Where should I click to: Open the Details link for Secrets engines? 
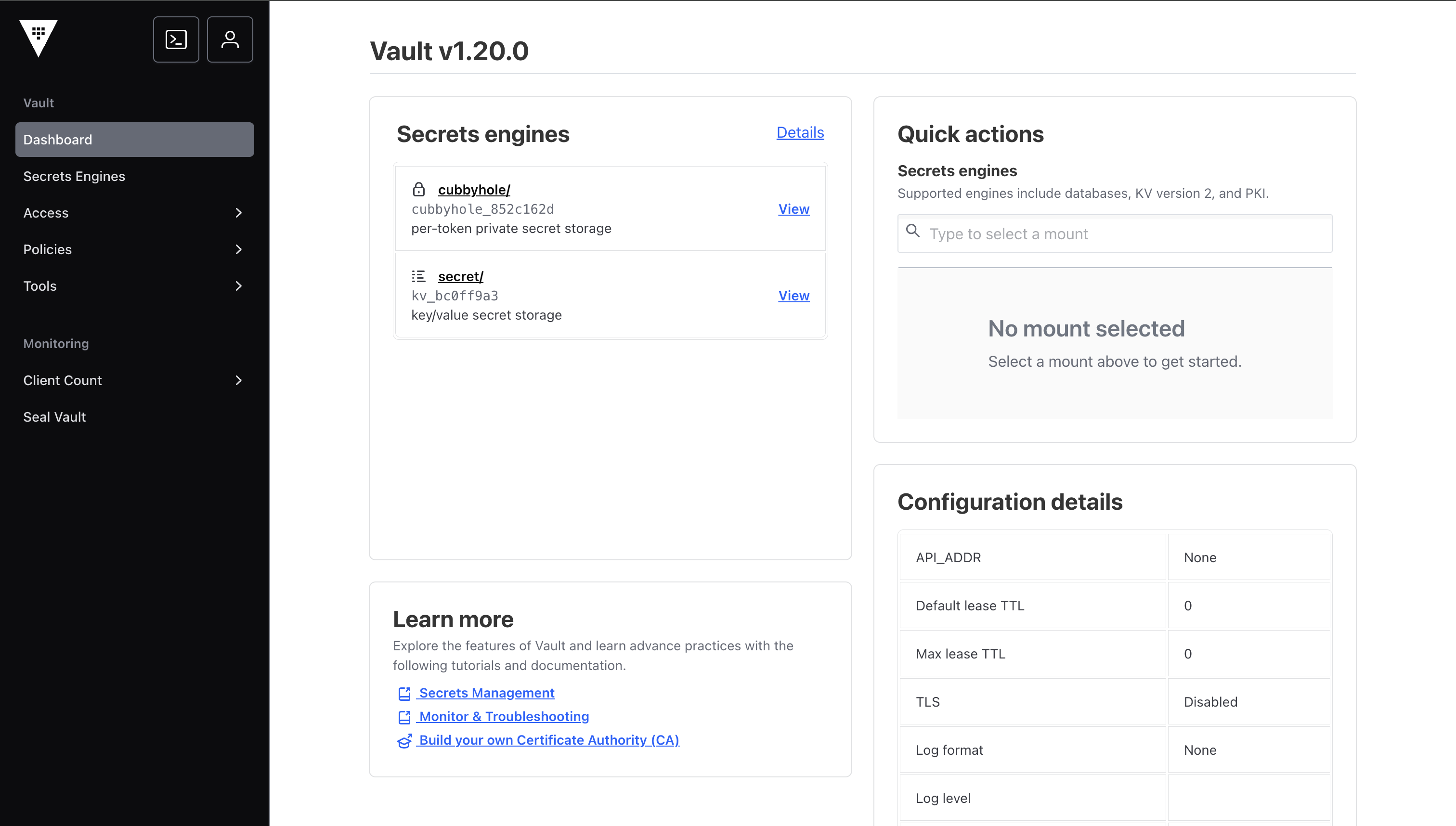point(800,132)
